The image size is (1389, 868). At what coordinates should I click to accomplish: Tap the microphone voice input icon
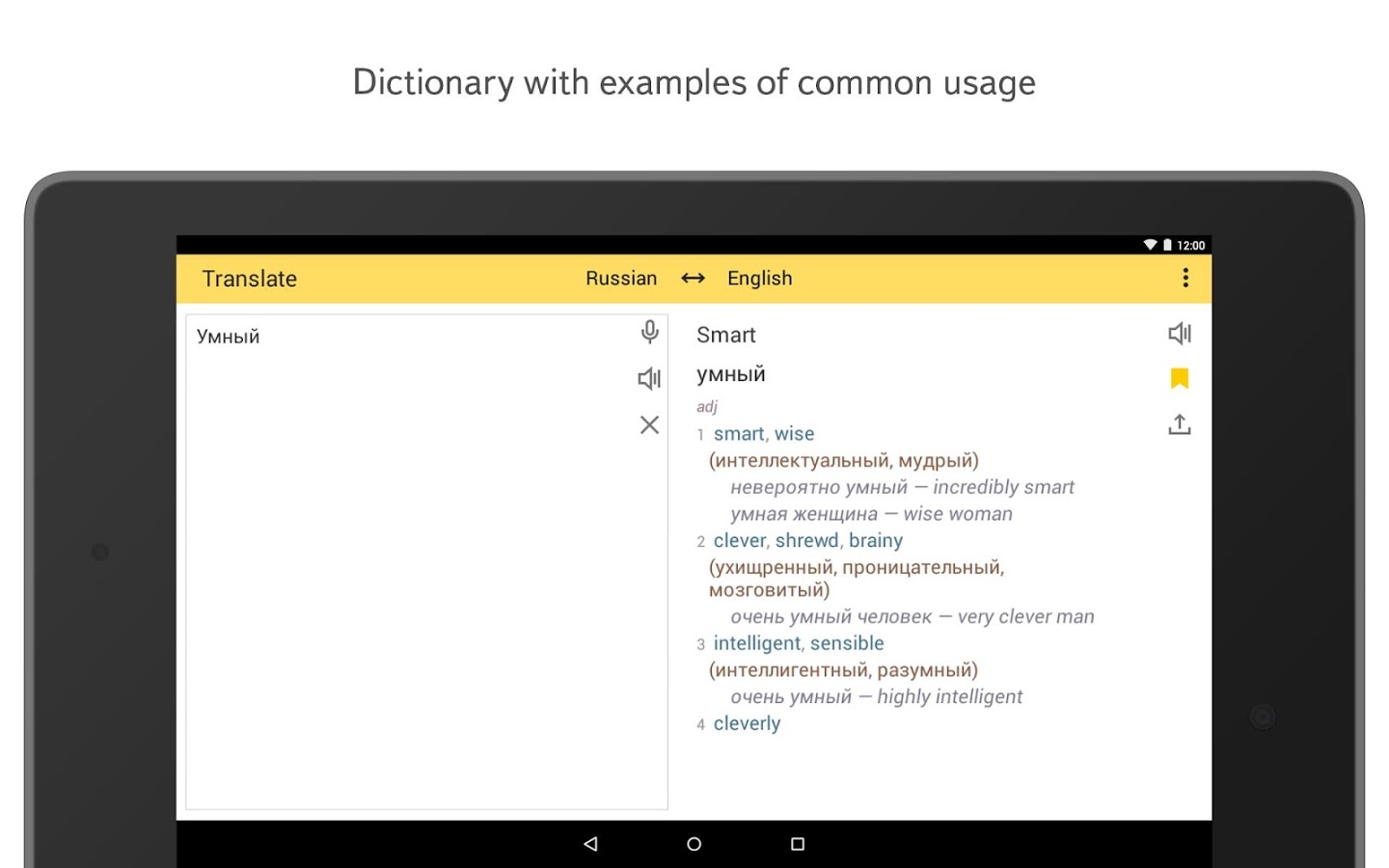tap(650, 333)
